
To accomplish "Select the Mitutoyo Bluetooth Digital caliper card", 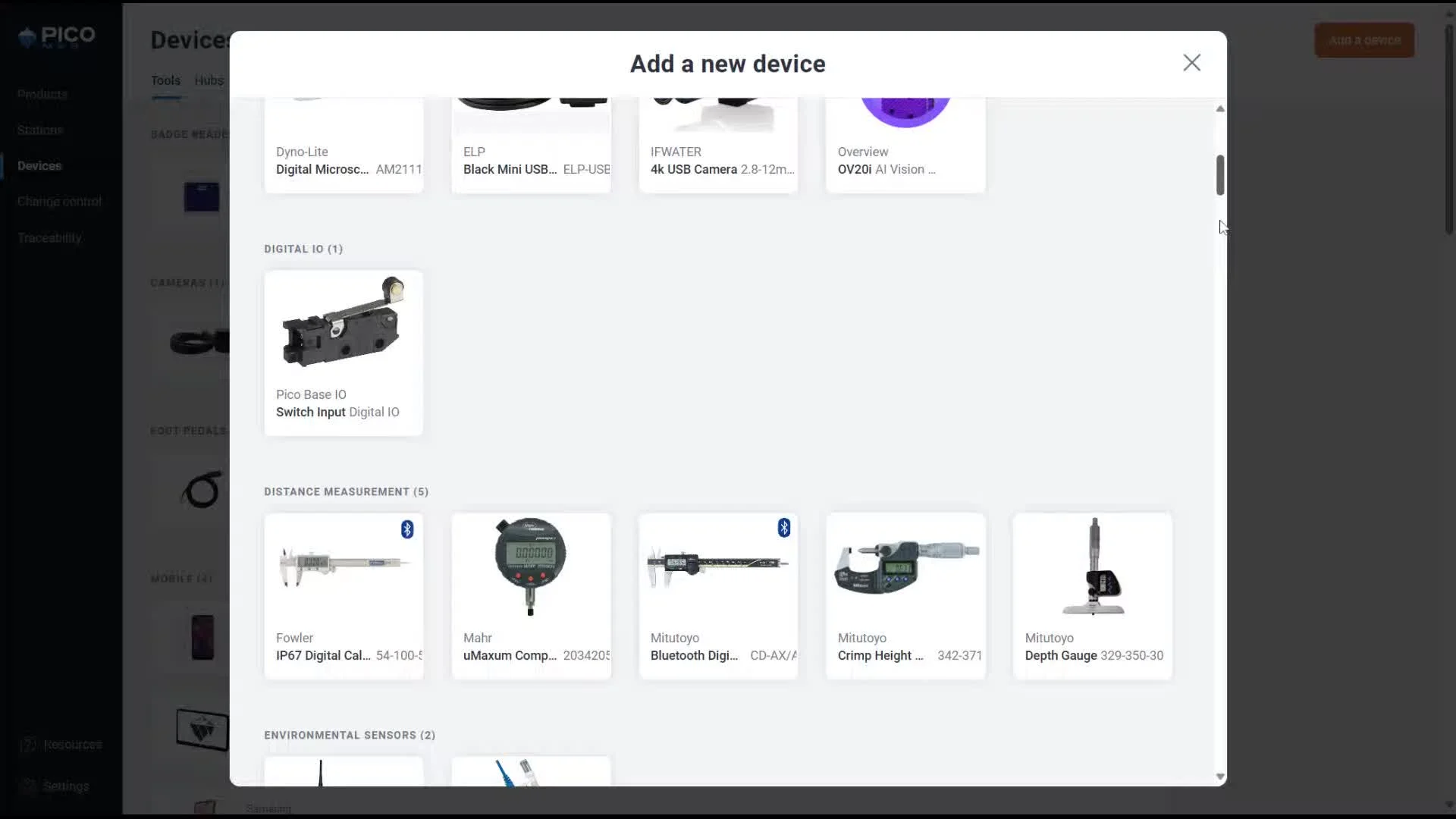I will (x=718, y=596).
